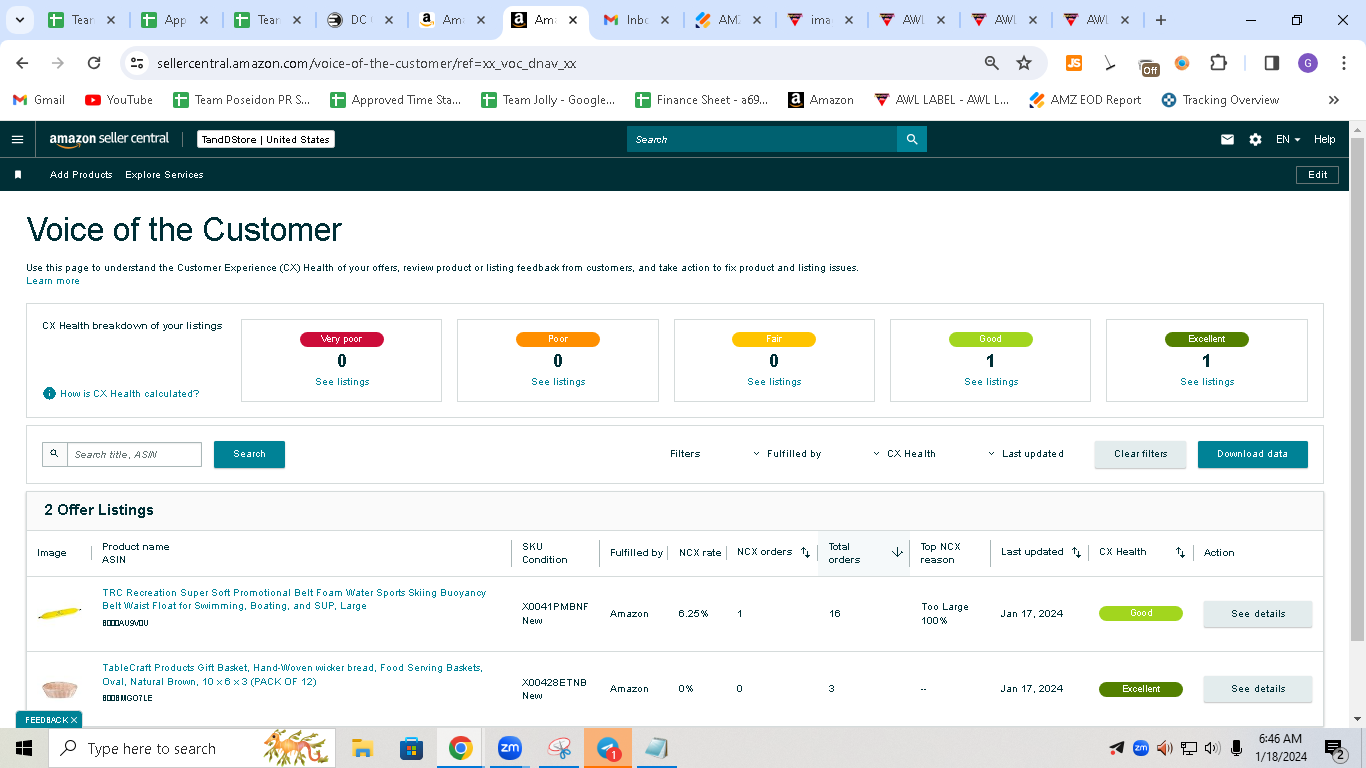Open the TableCraft Gift Basket product link
The image size is (1366, 768).
[292, 674]
